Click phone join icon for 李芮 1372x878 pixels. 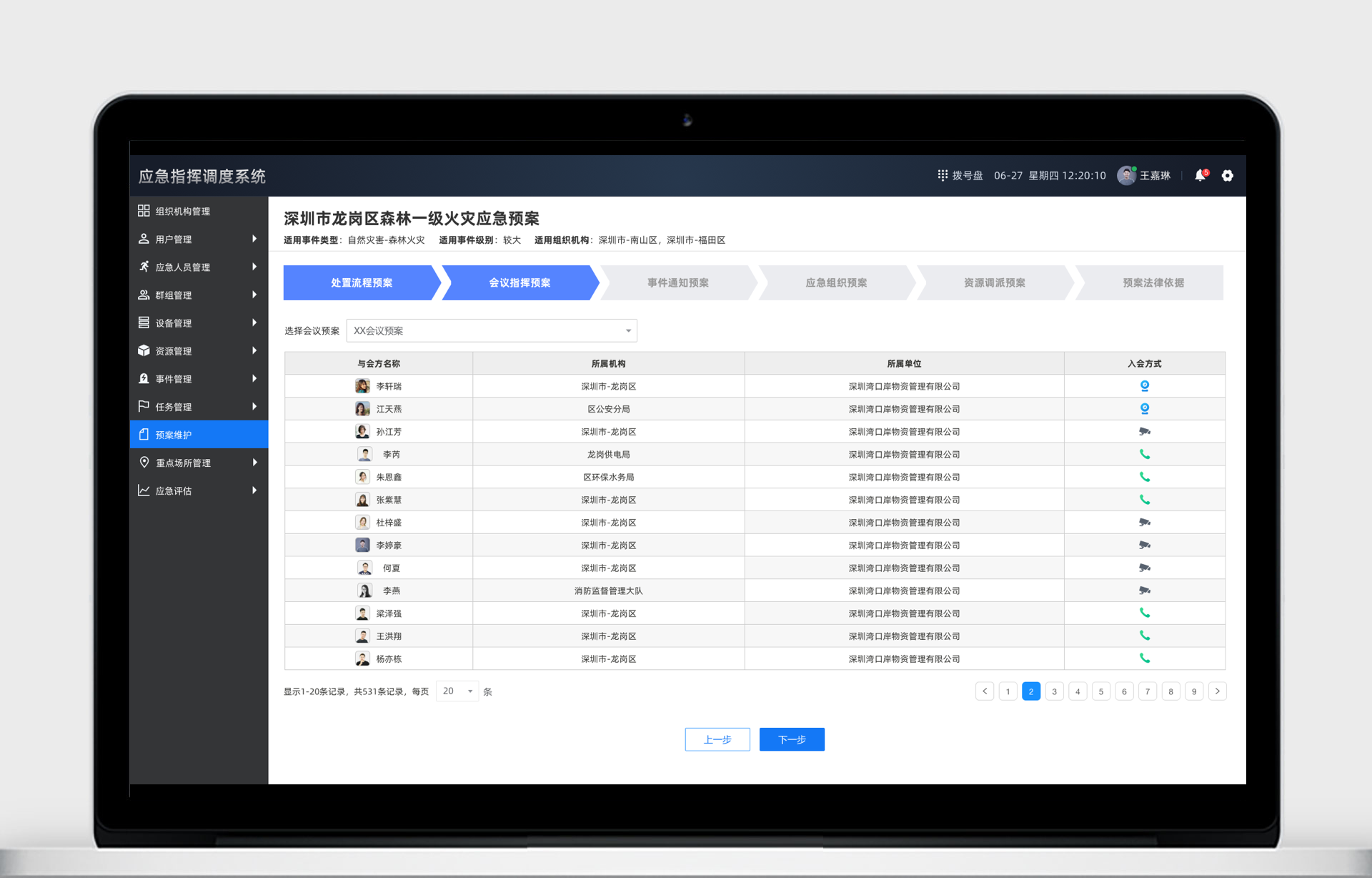tap(1144, 455)
